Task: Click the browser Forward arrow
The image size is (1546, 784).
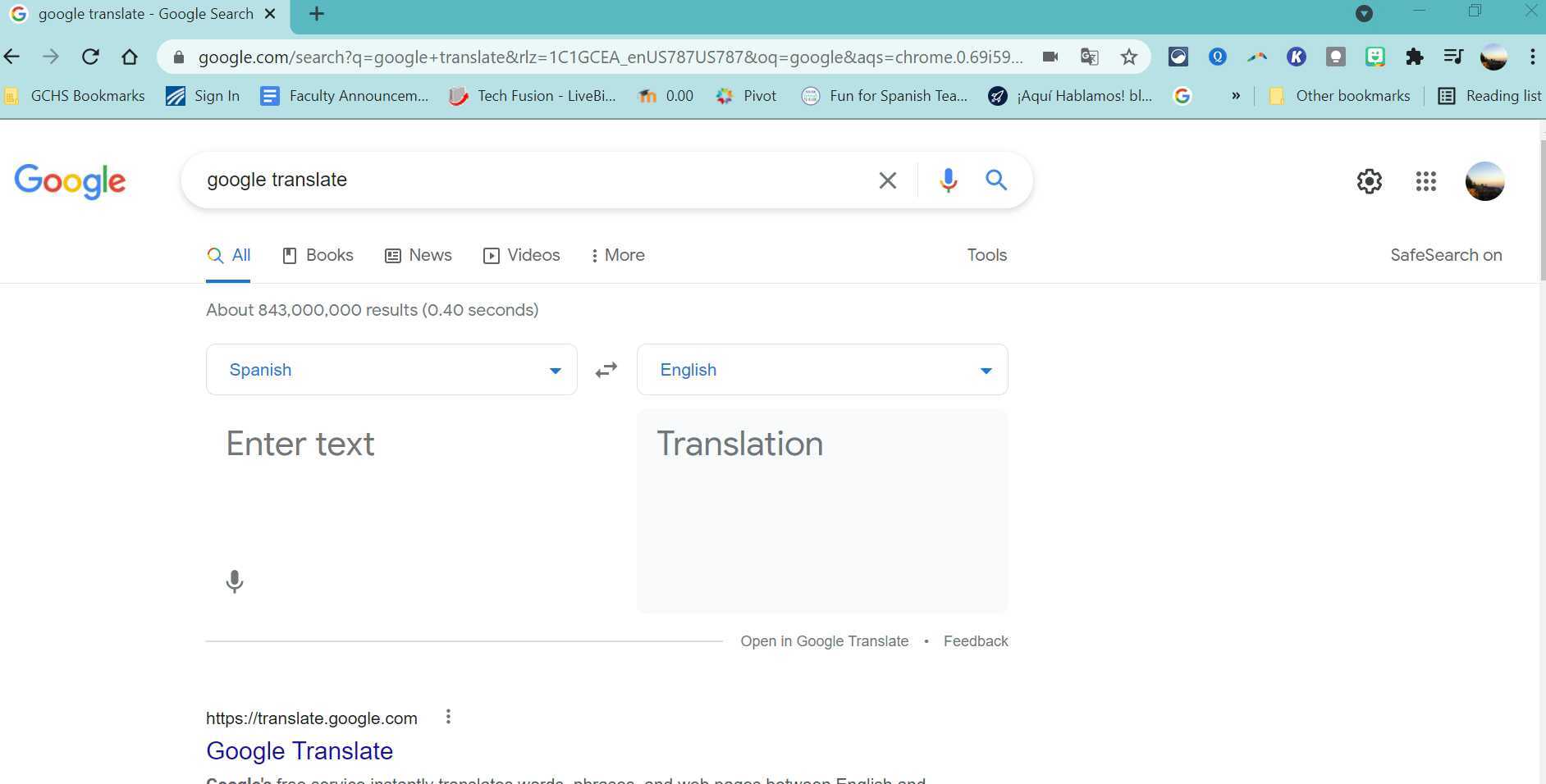Action: [50, 57]
